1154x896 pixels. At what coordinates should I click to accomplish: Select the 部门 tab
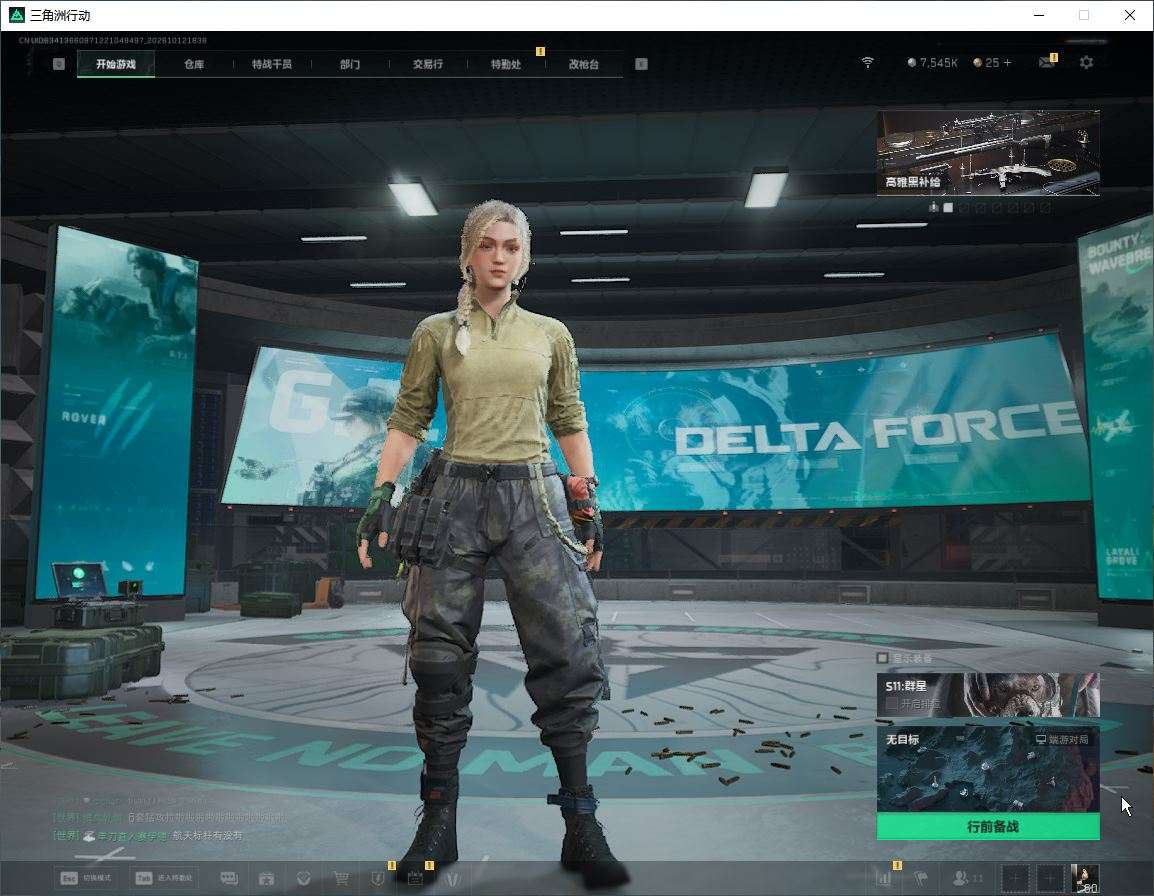coord(350,64)
